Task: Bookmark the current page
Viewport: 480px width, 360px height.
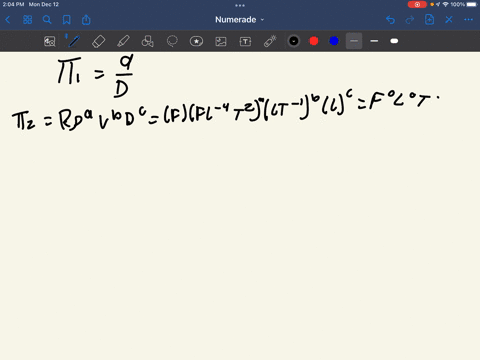Action: pyautogui.click(x=67, y=20)
